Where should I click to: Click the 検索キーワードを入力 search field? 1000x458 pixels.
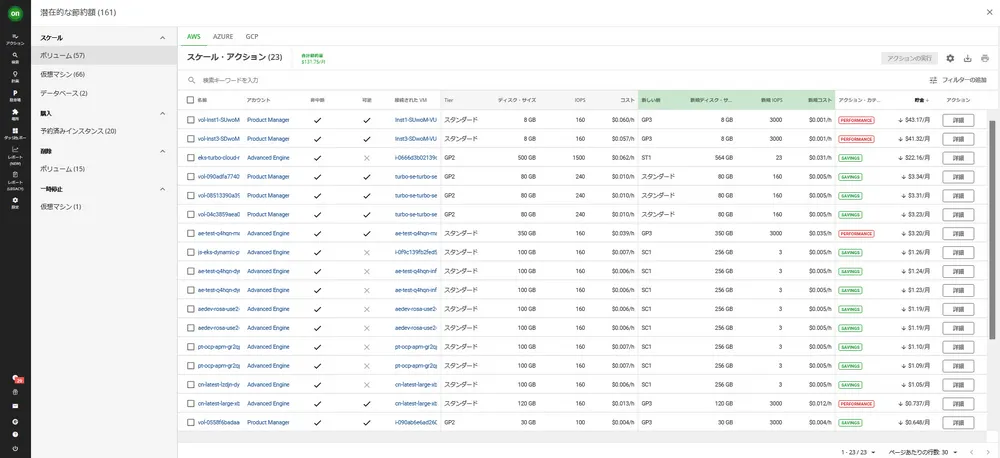pos(400,80)
